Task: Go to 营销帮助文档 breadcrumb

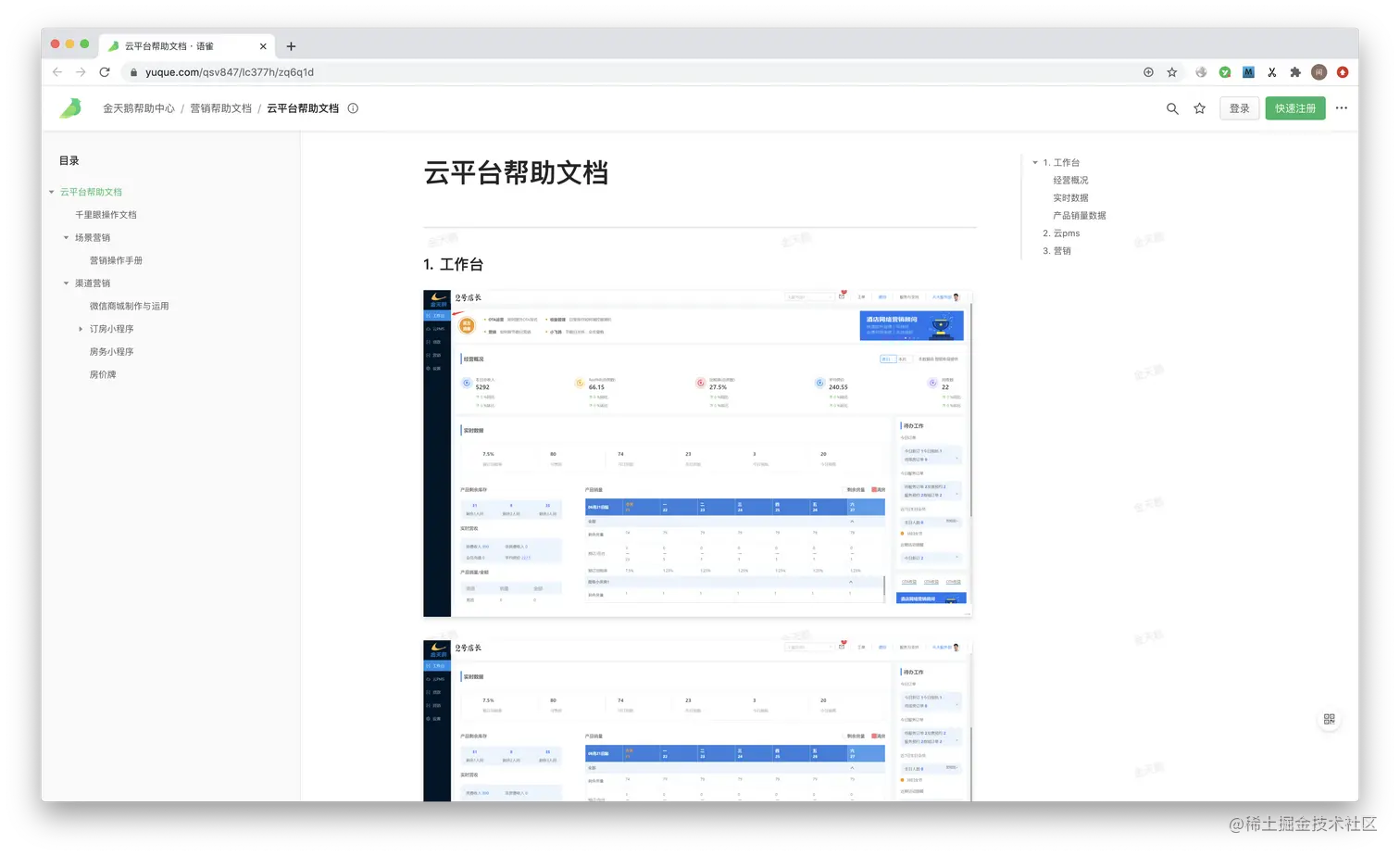Action: coord(220,108)
